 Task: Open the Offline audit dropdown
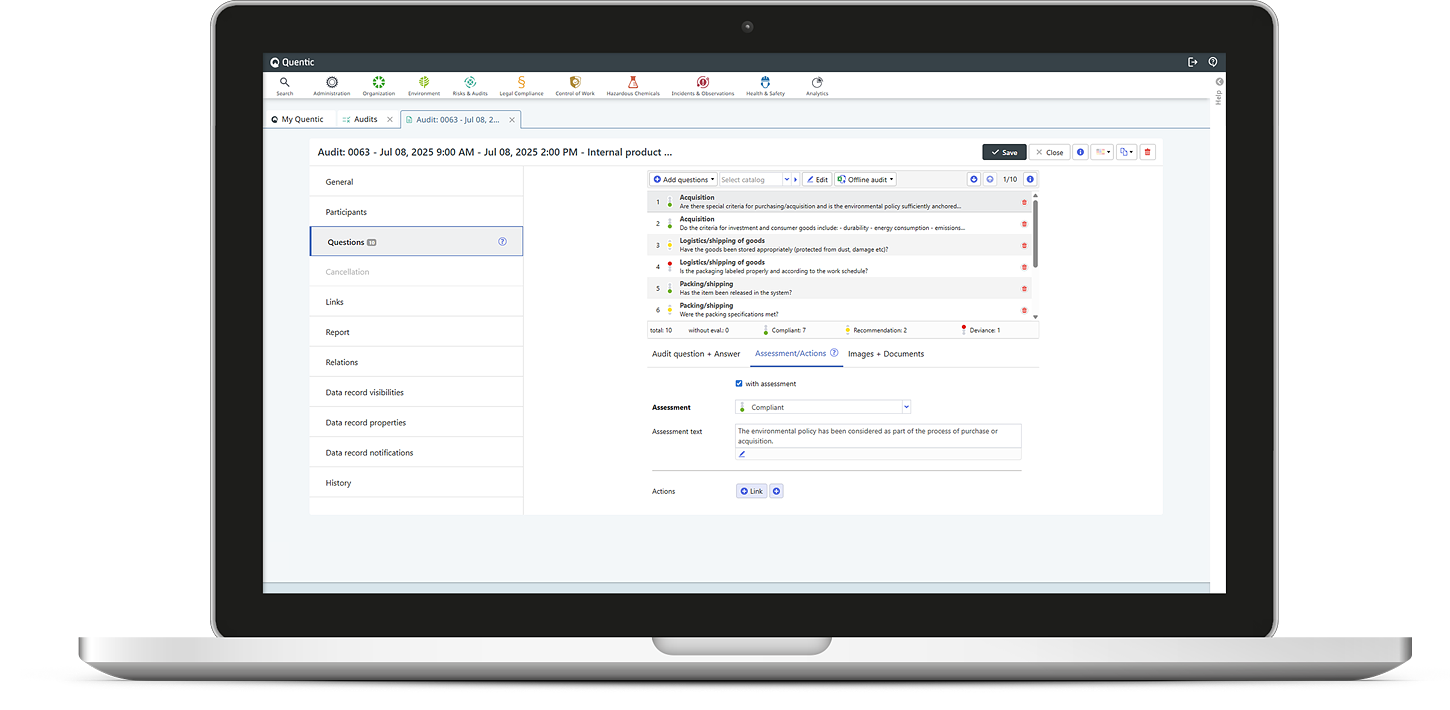(x=866, y=180)
